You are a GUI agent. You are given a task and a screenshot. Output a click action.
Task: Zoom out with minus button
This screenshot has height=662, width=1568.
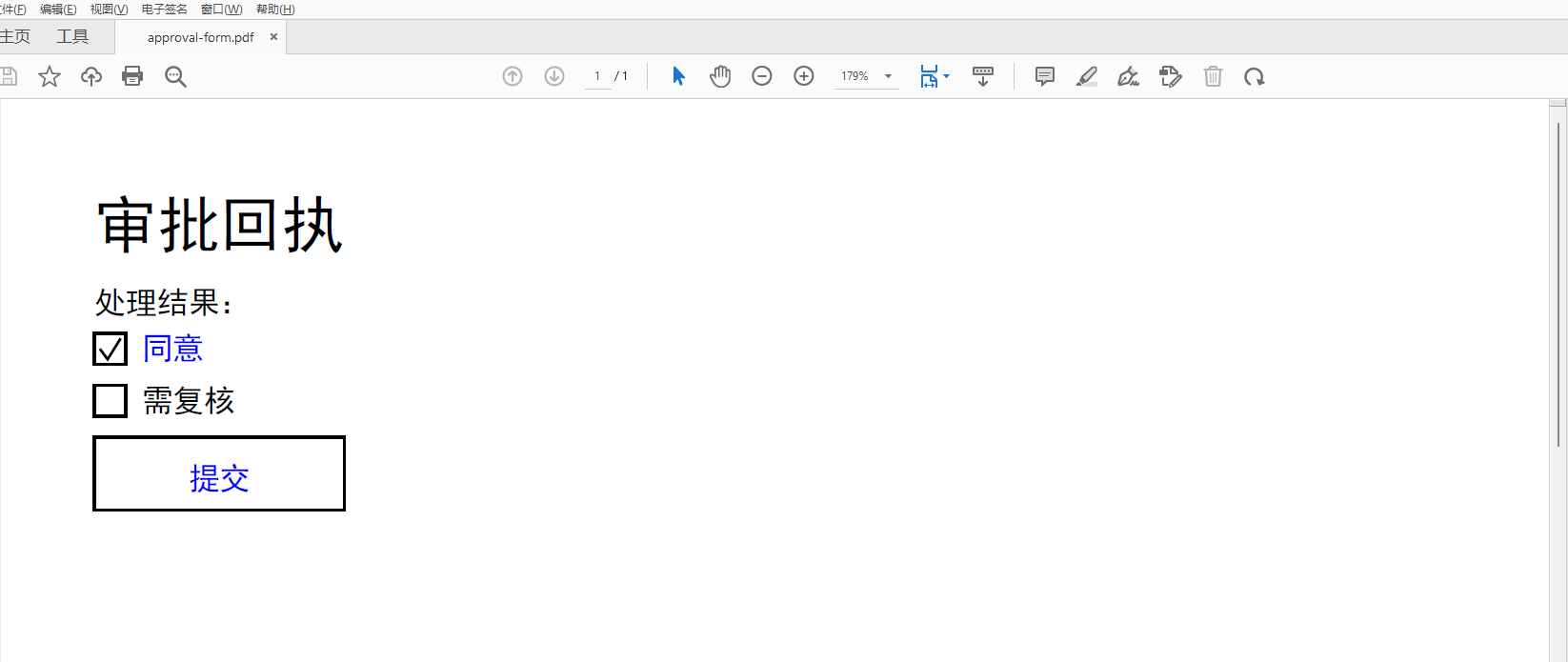(762, 76)
